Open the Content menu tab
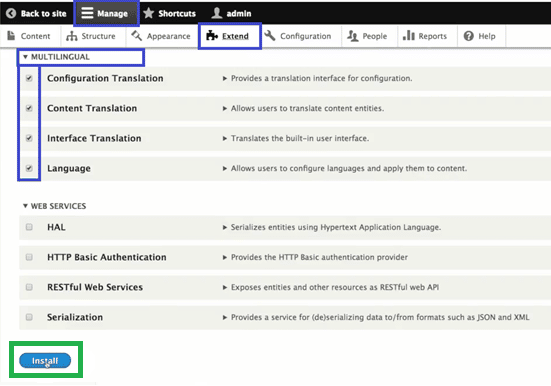Screen dimensions: 551x386 tap(30, 36)
